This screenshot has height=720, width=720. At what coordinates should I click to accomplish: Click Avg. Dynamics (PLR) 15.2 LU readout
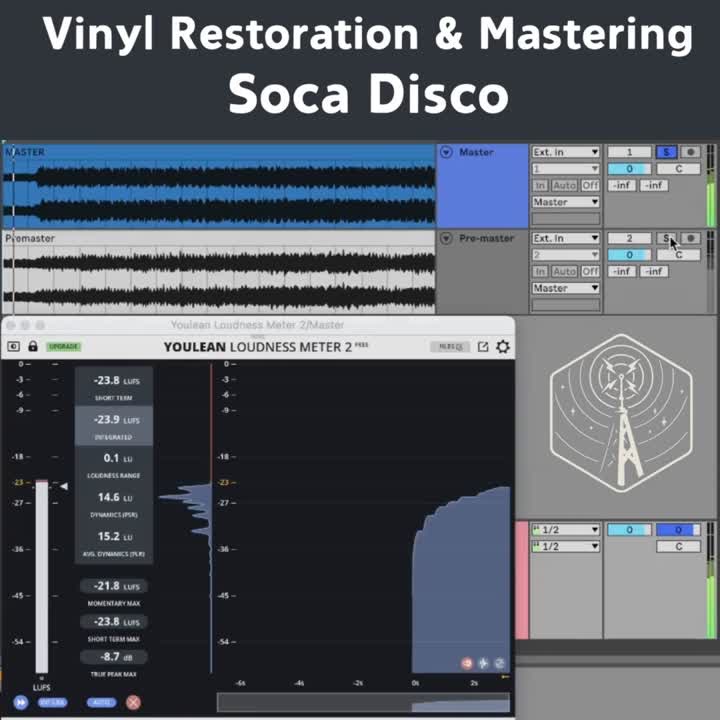[x=114, y=543]
